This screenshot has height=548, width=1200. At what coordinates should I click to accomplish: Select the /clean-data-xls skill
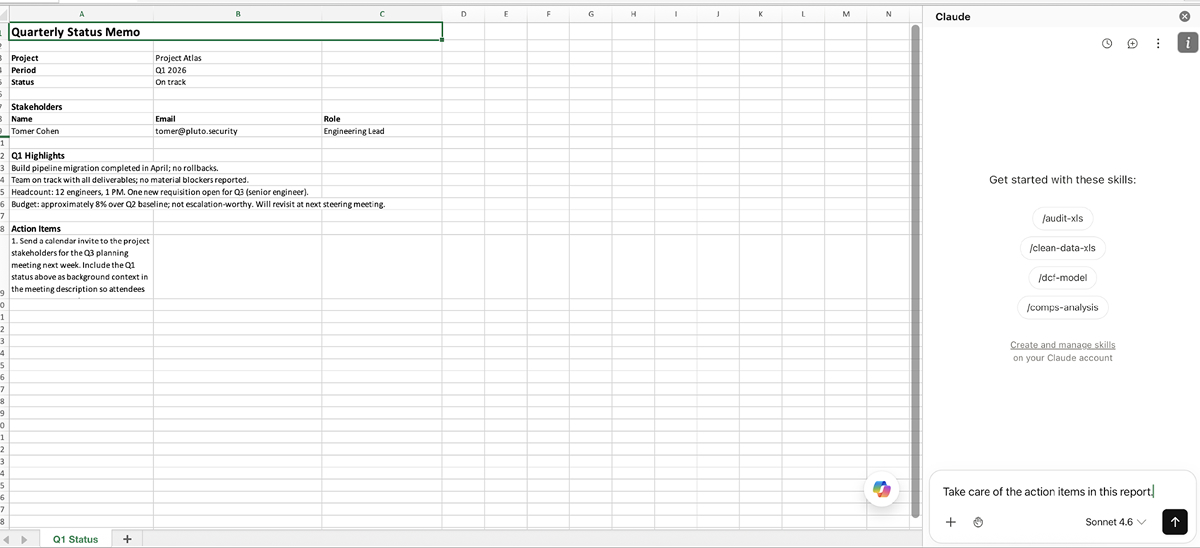pos(1062,248)
